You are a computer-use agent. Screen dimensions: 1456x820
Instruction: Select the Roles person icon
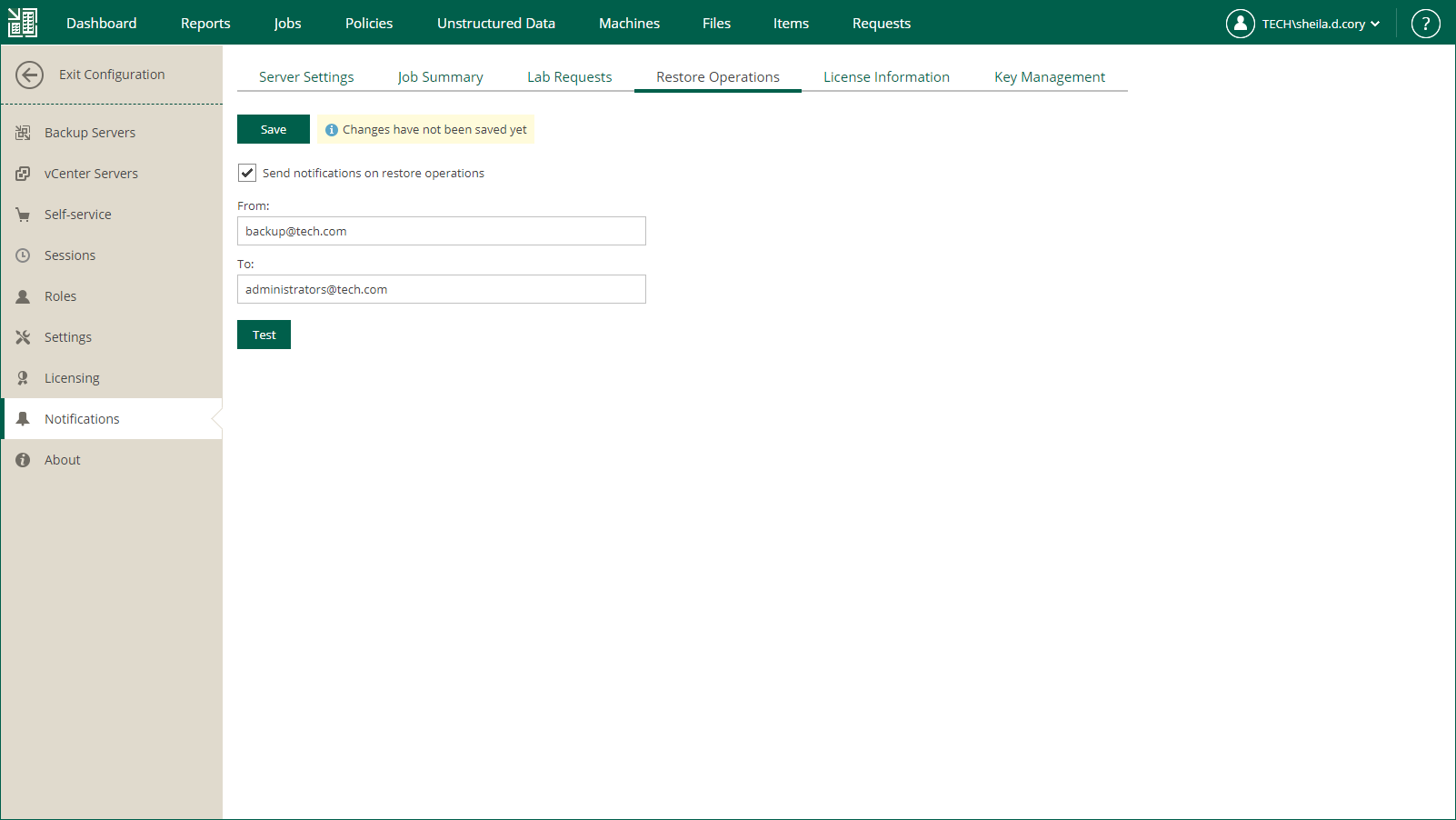tap(23, 295)
